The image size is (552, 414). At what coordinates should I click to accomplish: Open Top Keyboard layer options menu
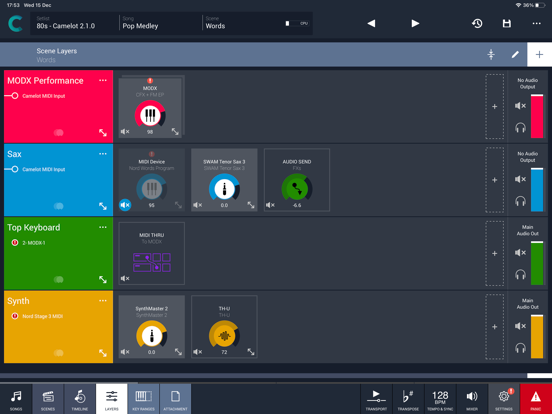(x=103, y=227)
